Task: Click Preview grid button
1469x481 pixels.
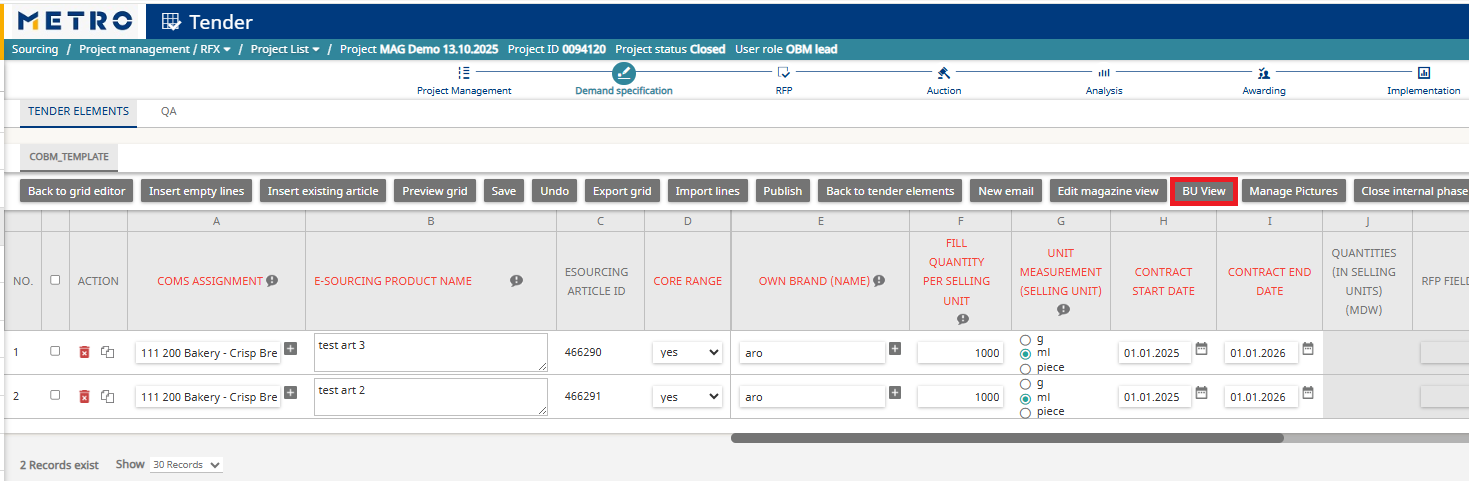Action: (x=435, y=191)
